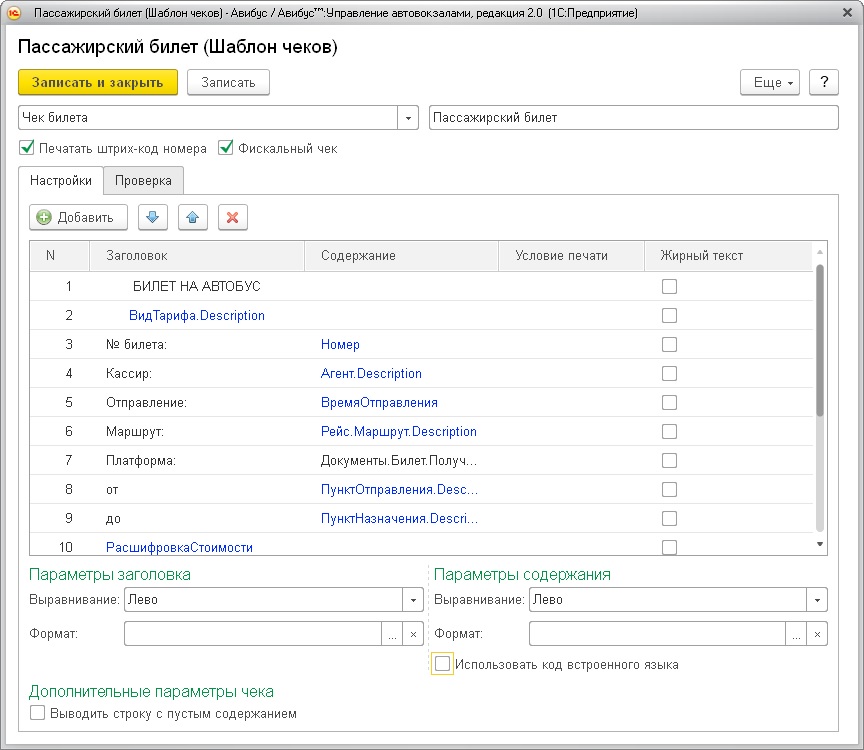Clear the header format field with its X
This screenshot has height=750, width=864.
coord(413,634)
